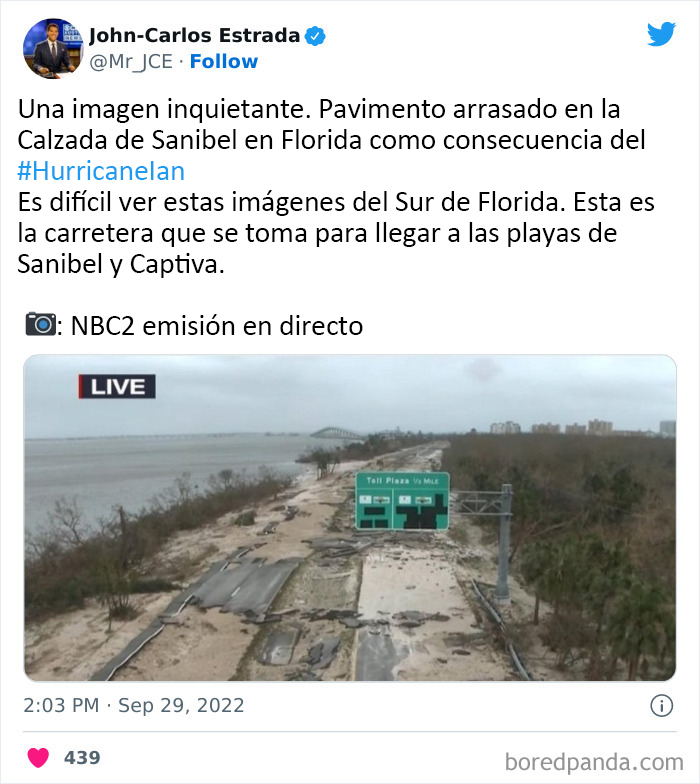
Task: Click the Twitter bird logo
Action: (661, 34)
